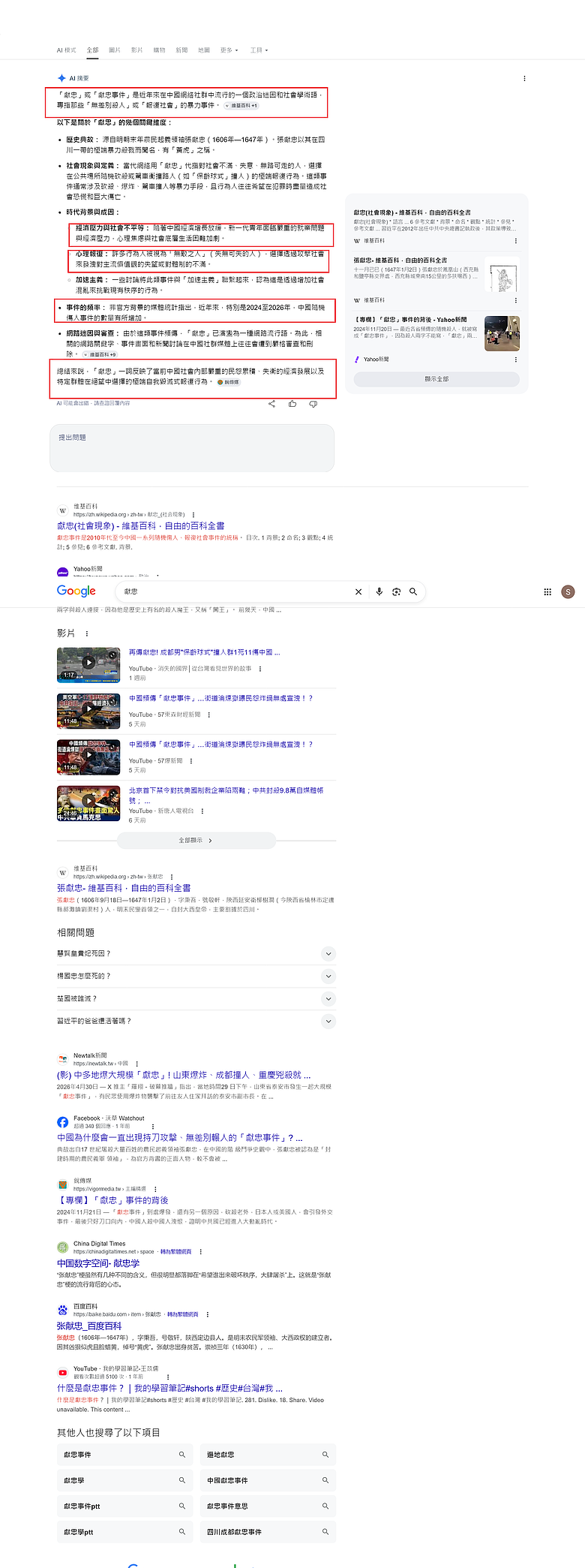Screen dimensions: 585x1568
Task: Start voice search with the microphone icon
Action: point(379,591)
